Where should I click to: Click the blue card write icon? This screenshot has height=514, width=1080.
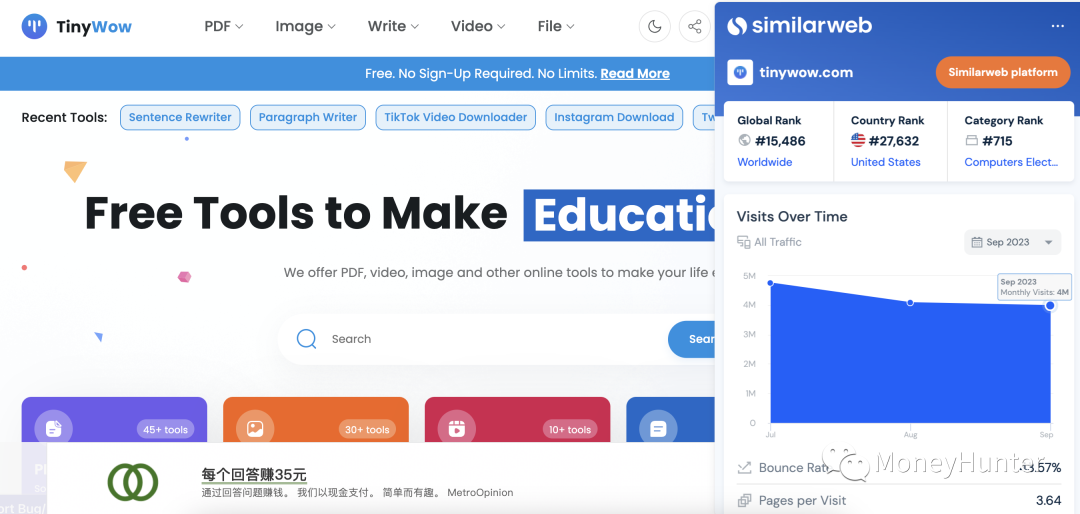(658, 429)
